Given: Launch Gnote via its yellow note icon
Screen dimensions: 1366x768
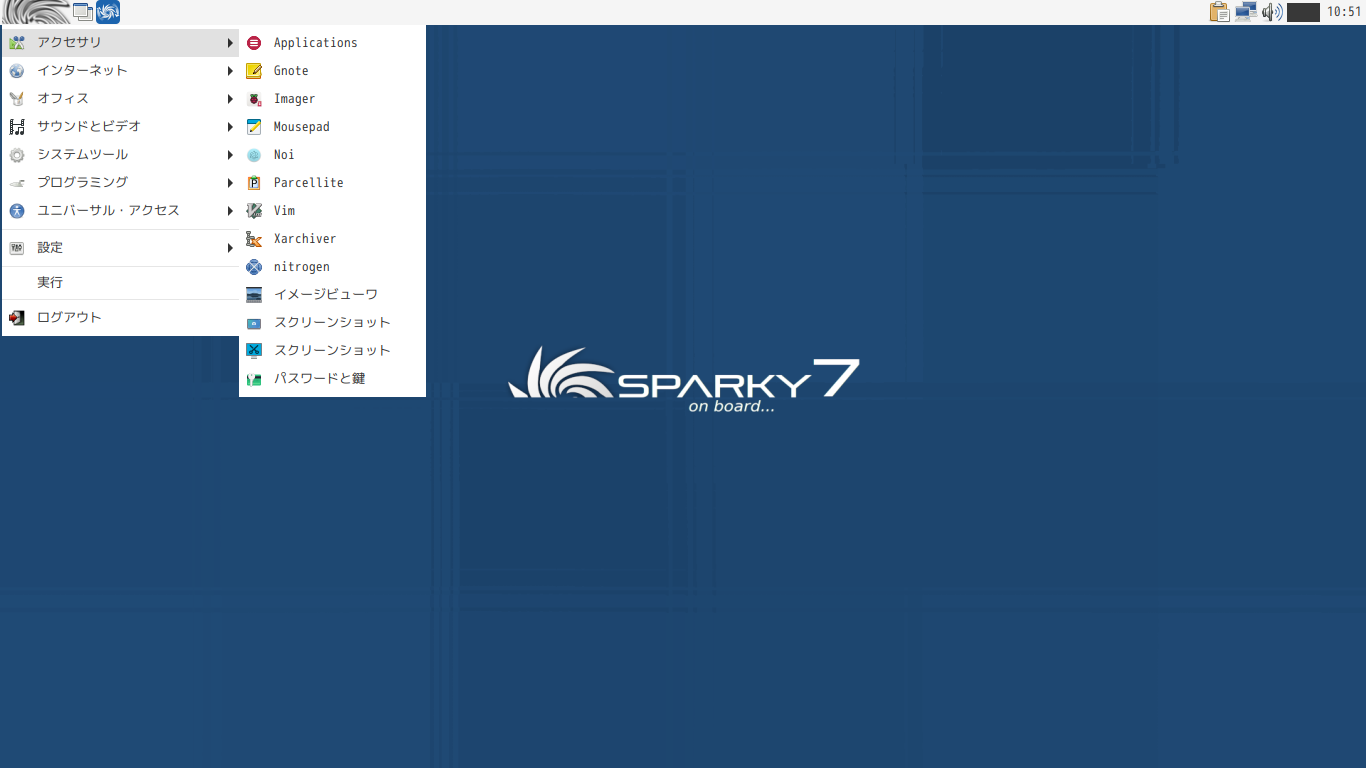Looking at the screenshot, I should [x=254, y=71].
